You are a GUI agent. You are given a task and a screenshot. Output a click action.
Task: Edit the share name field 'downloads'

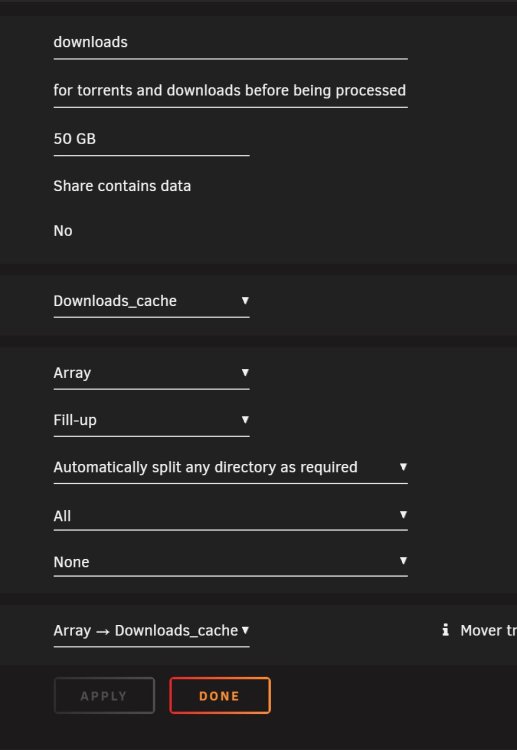231,43
